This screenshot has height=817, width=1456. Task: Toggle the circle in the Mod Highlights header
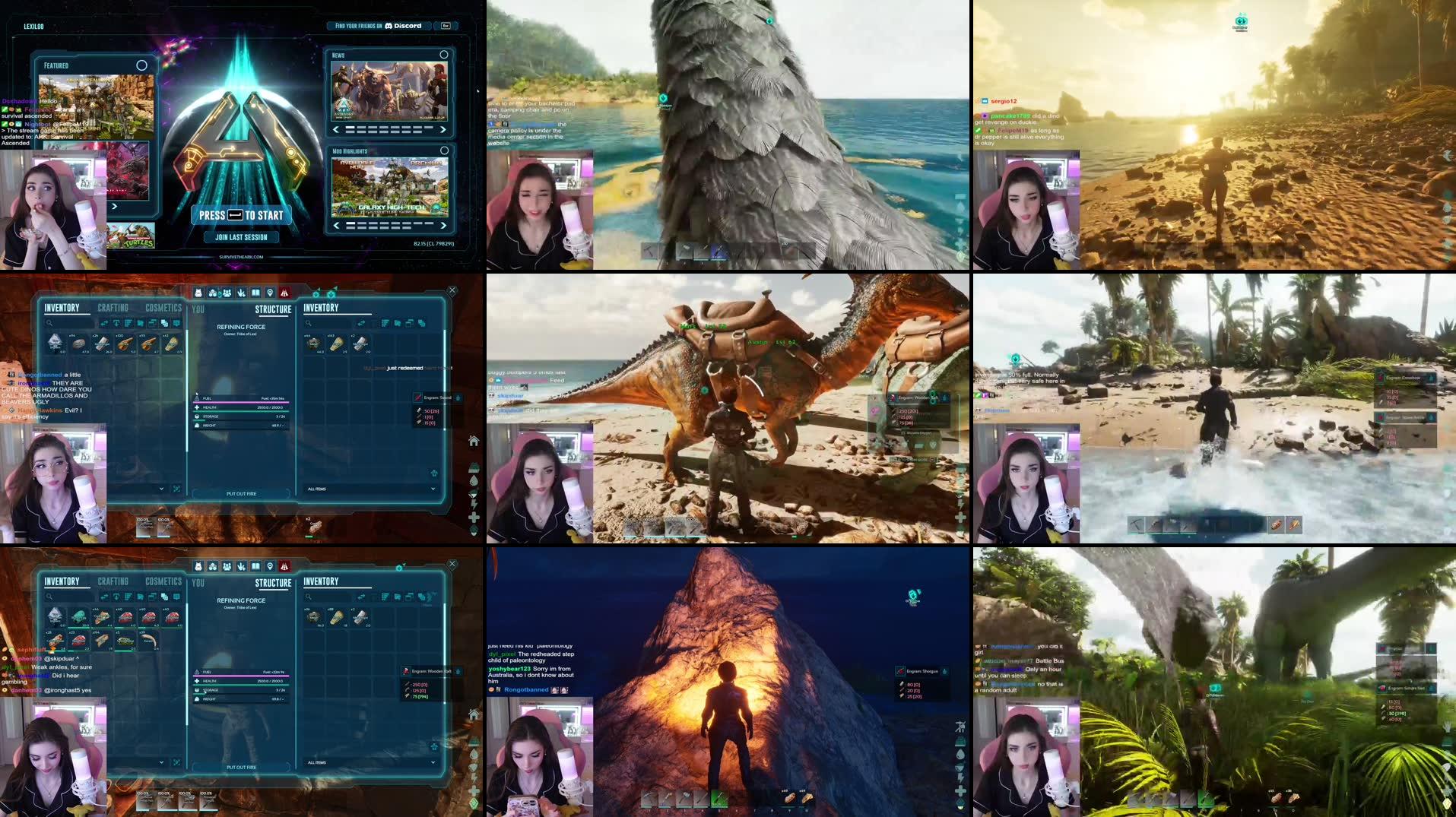pos(445,150)
